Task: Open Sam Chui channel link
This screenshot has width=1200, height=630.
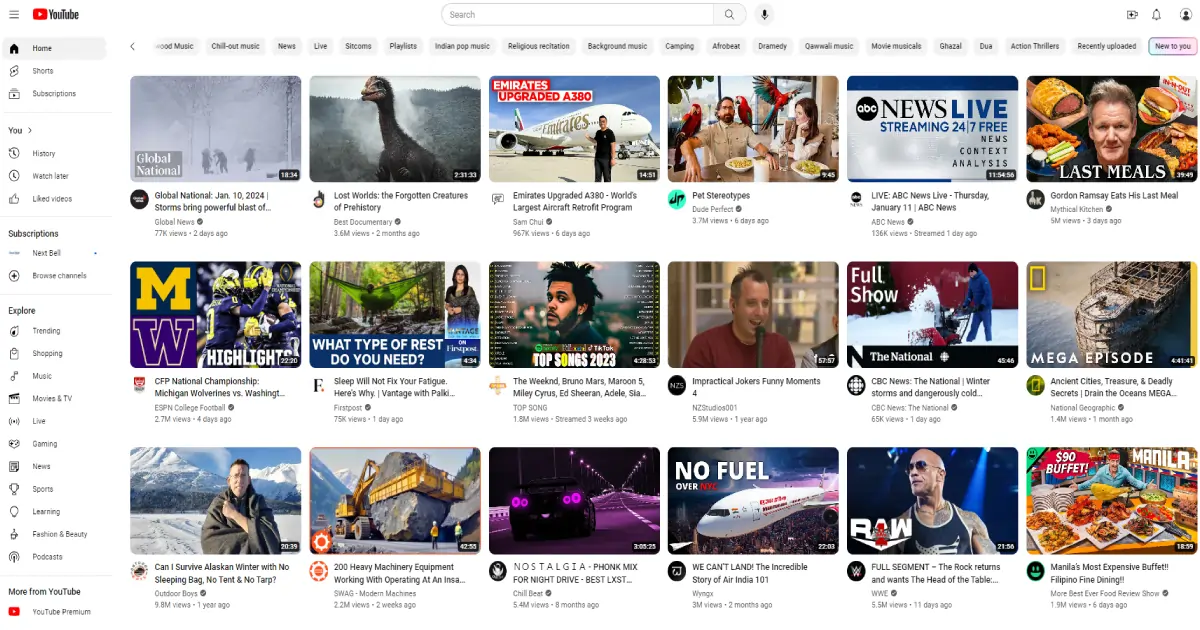Action: tap(528, 222)
